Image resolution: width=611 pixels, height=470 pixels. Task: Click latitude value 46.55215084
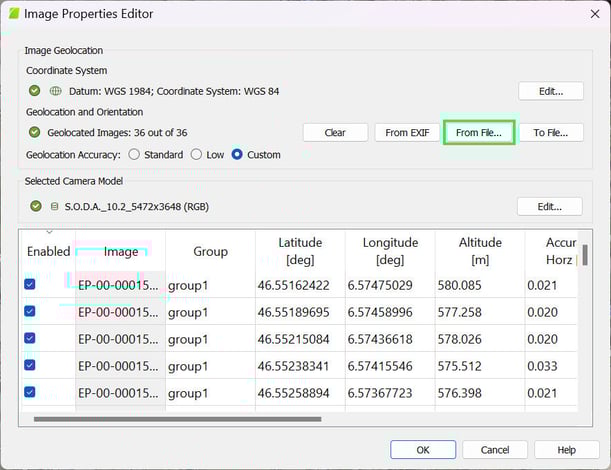[x=293, y=339]
